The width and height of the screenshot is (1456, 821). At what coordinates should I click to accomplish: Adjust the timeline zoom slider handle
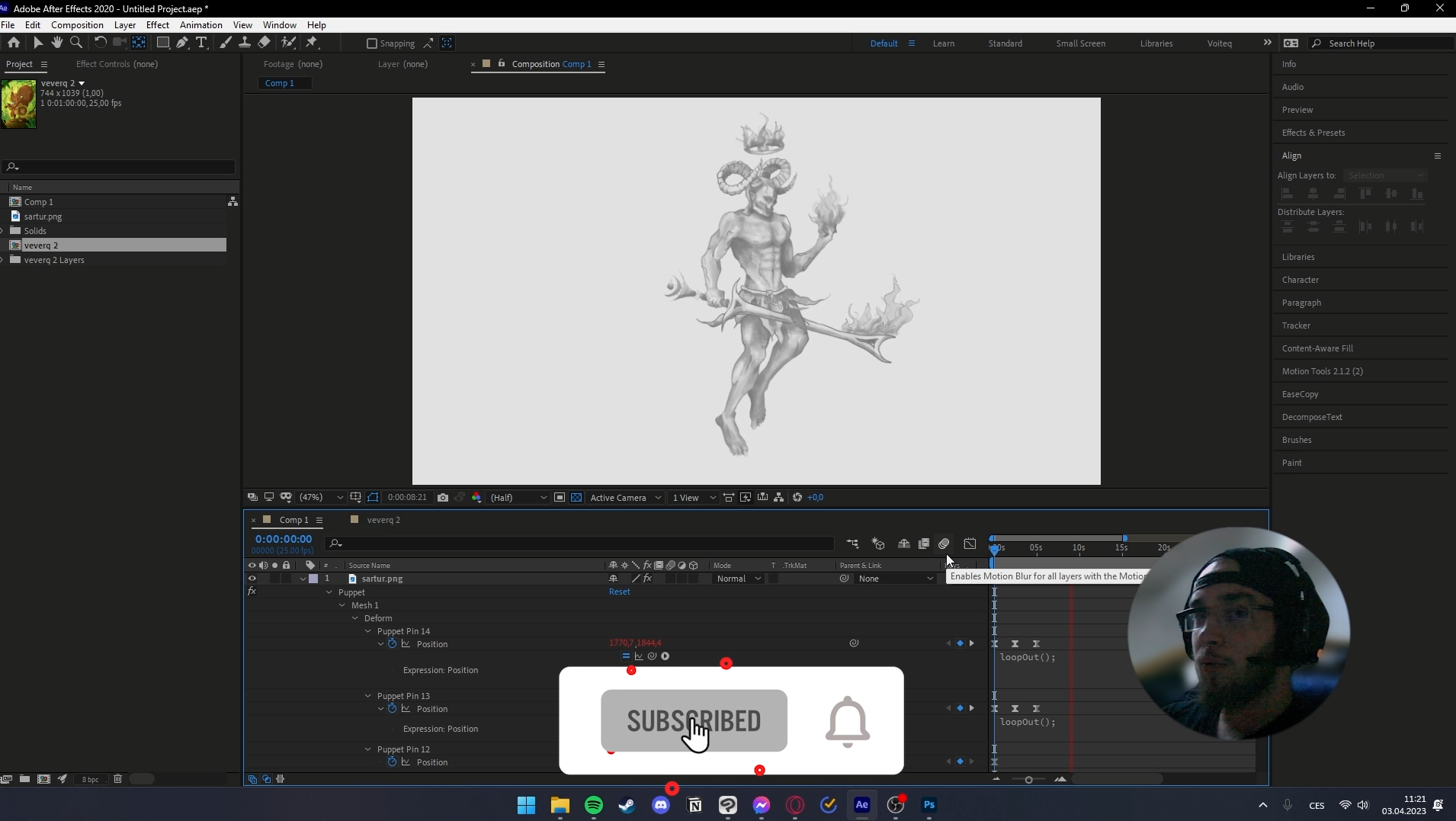click(x=1028, y=779)
